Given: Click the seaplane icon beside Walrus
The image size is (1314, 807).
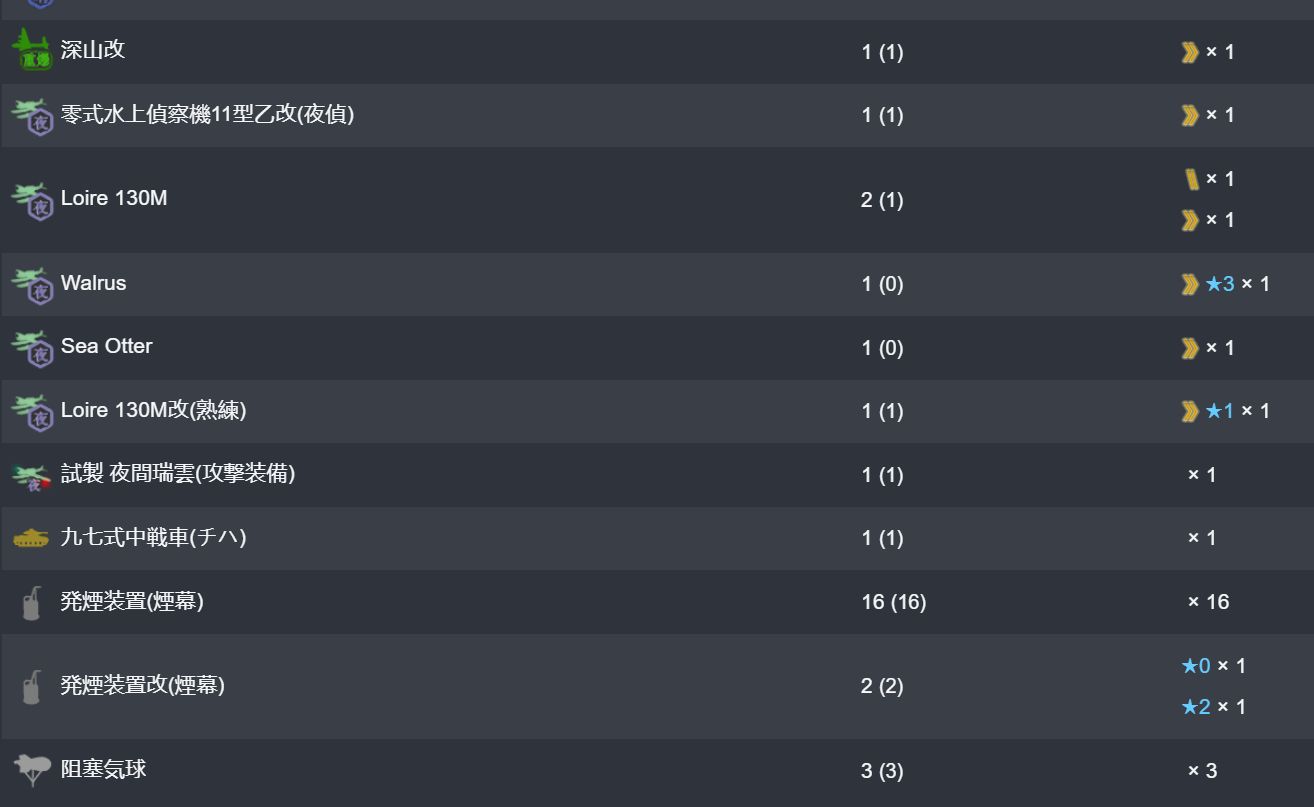Looking at the screenshot, I should coord(32,284).
